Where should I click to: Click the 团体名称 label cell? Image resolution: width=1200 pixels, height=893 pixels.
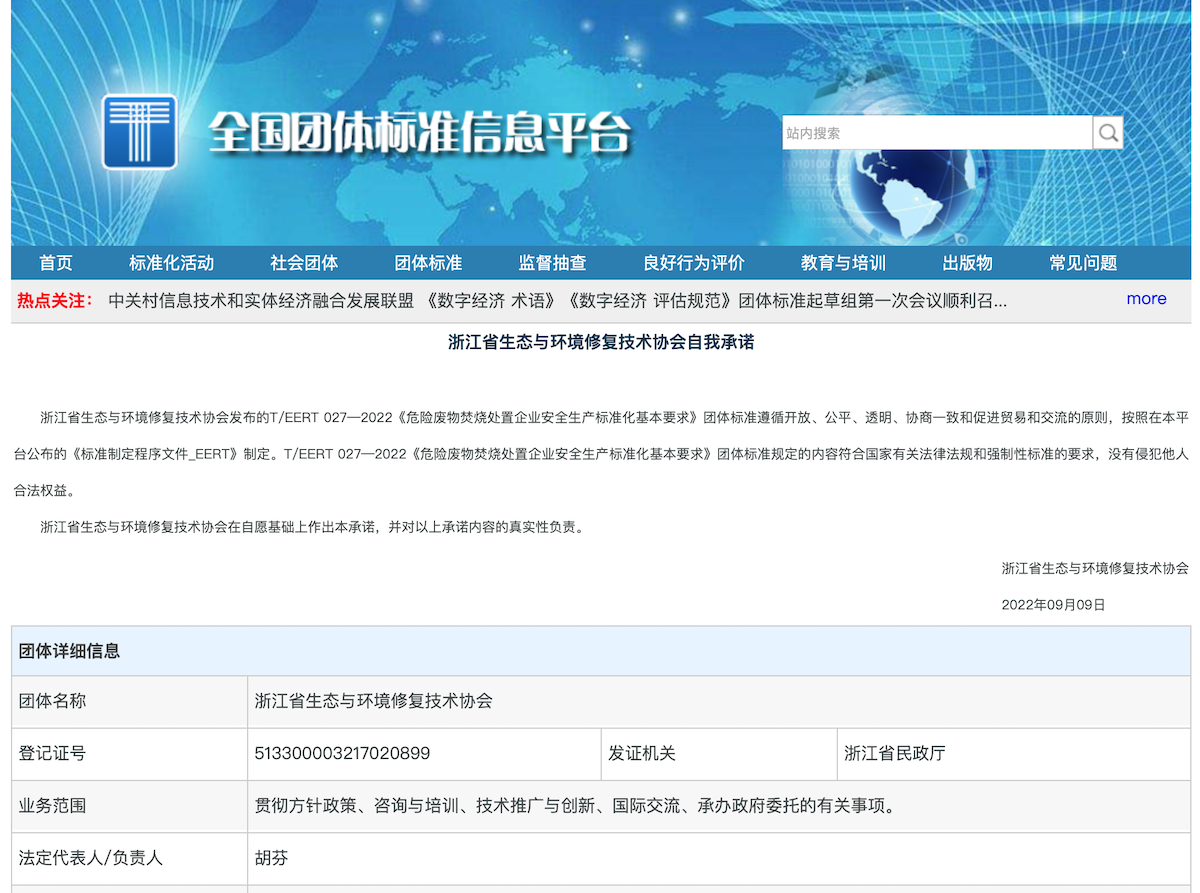(x=130, y=701)
